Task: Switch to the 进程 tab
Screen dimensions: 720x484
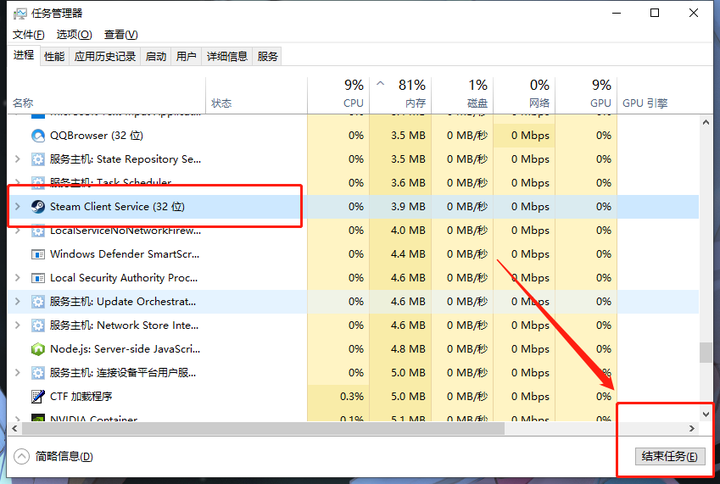Action: [x=24, y=56]
